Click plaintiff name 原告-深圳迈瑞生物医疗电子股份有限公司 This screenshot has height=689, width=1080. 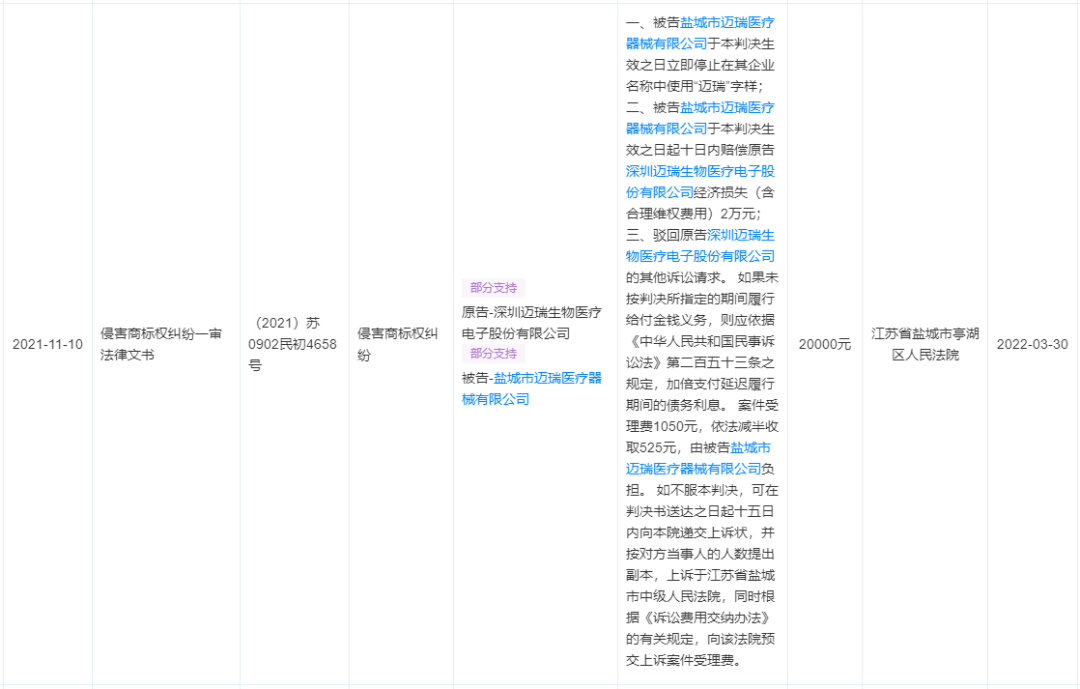[x=531, y=322]
